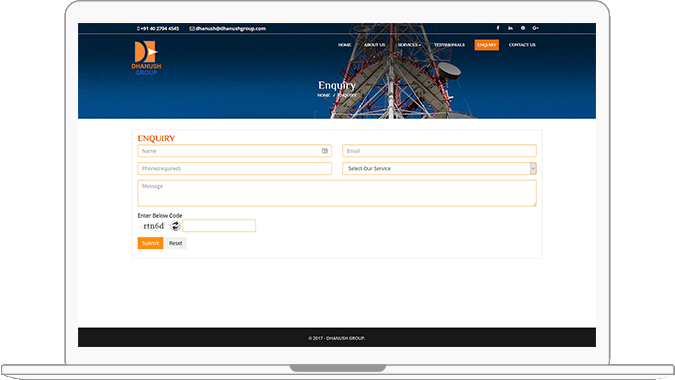Click the orange Submit button

click(x=150, y=243)
